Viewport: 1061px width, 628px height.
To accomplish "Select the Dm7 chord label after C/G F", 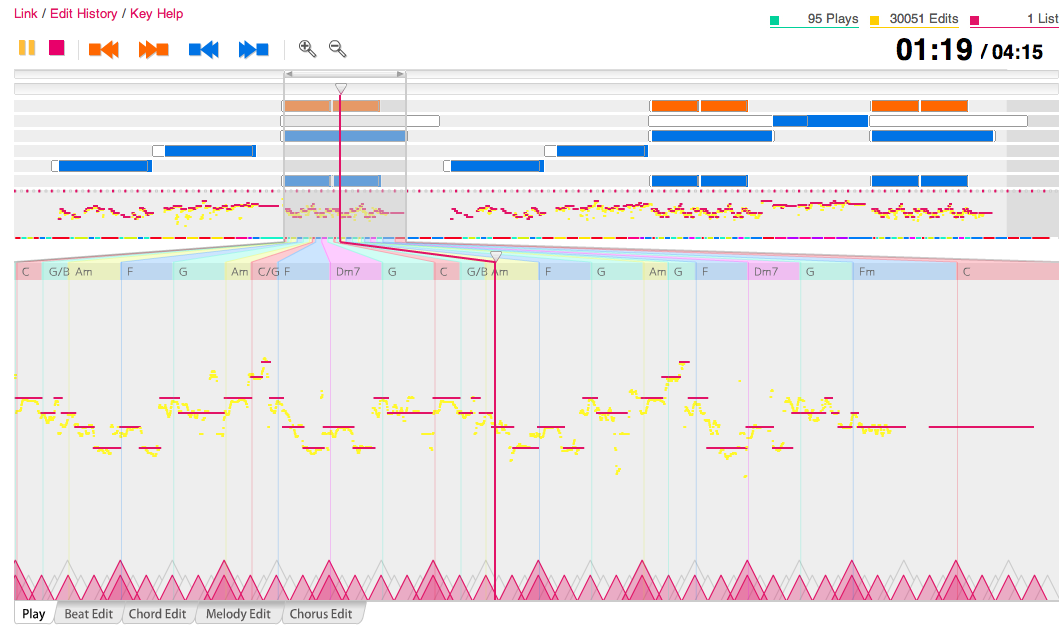I will [348, 271].
